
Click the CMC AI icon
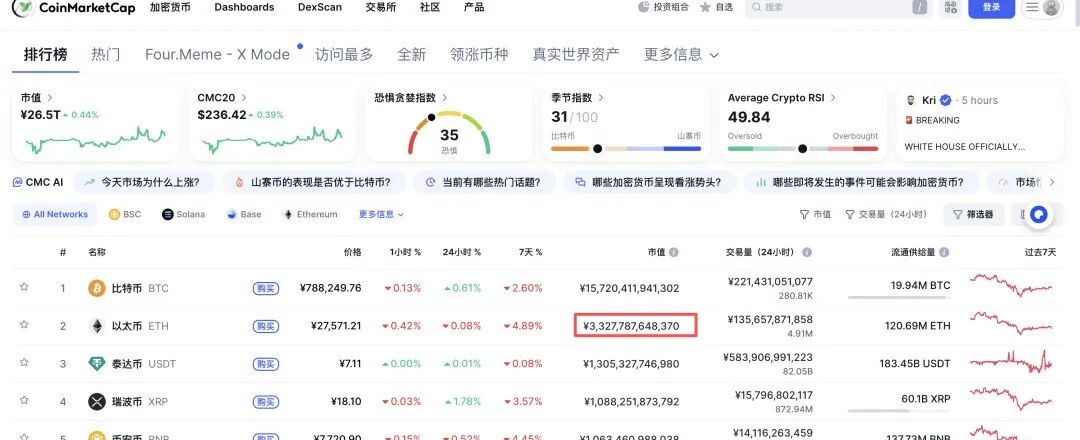tap(18, 182)
